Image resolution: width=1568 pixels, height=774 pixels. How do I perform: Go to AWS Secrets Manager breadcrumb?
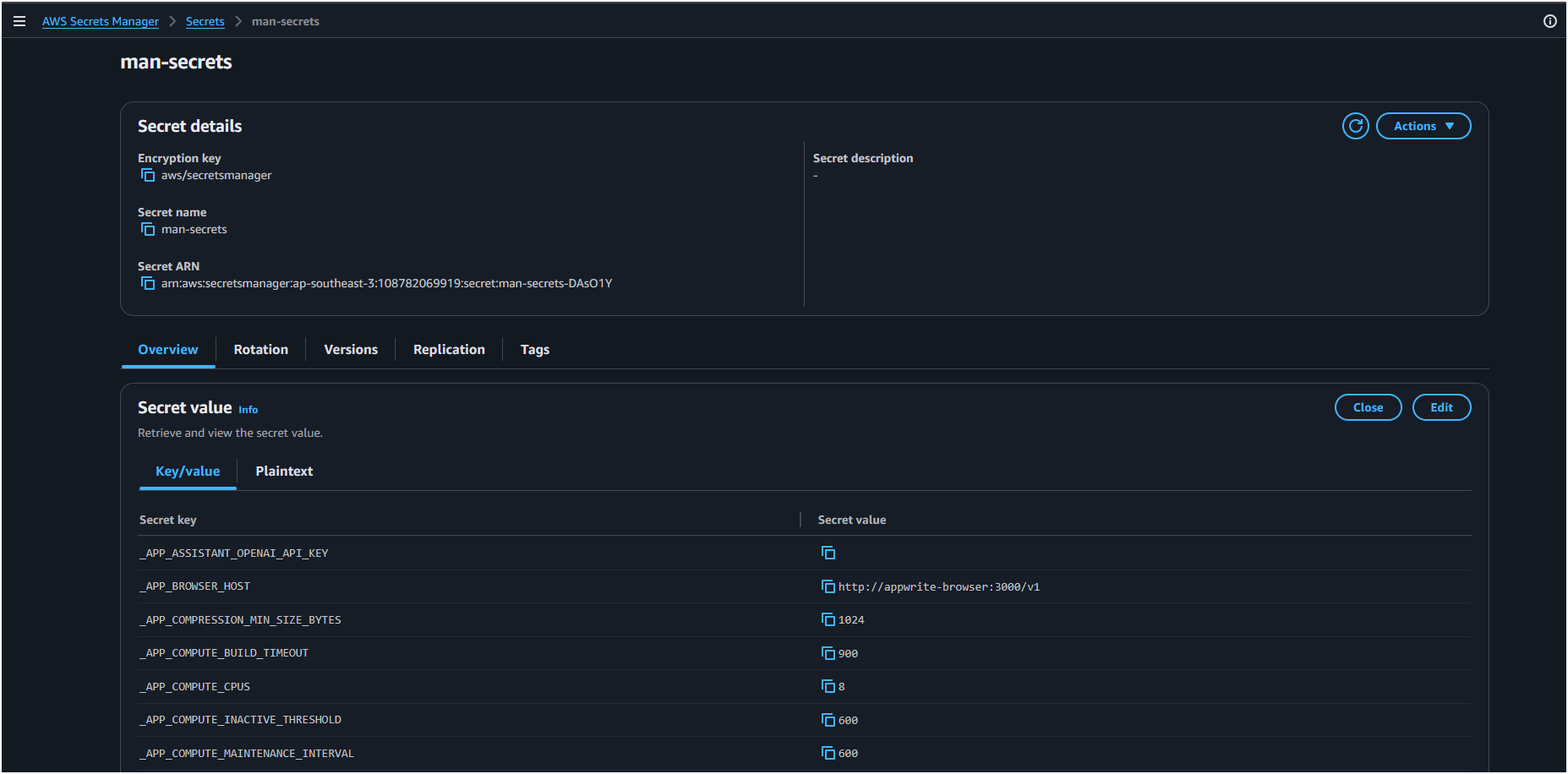pyautogui.click(x=101, y=21)
